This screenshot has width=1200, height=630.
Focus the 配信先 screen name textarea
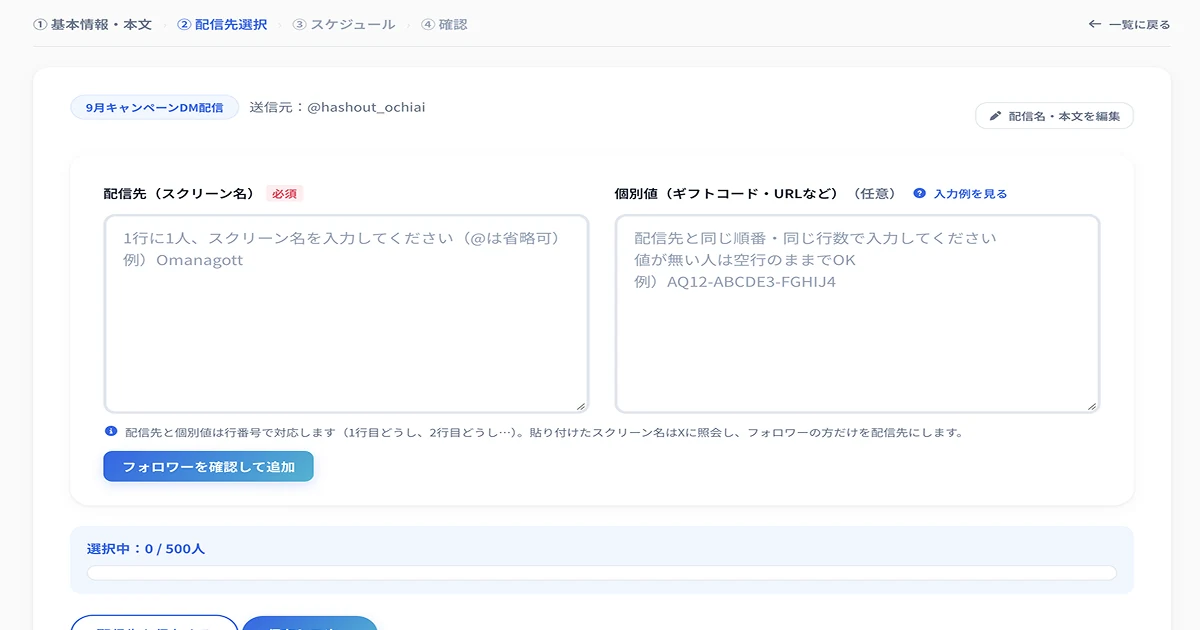pos(346,313)
